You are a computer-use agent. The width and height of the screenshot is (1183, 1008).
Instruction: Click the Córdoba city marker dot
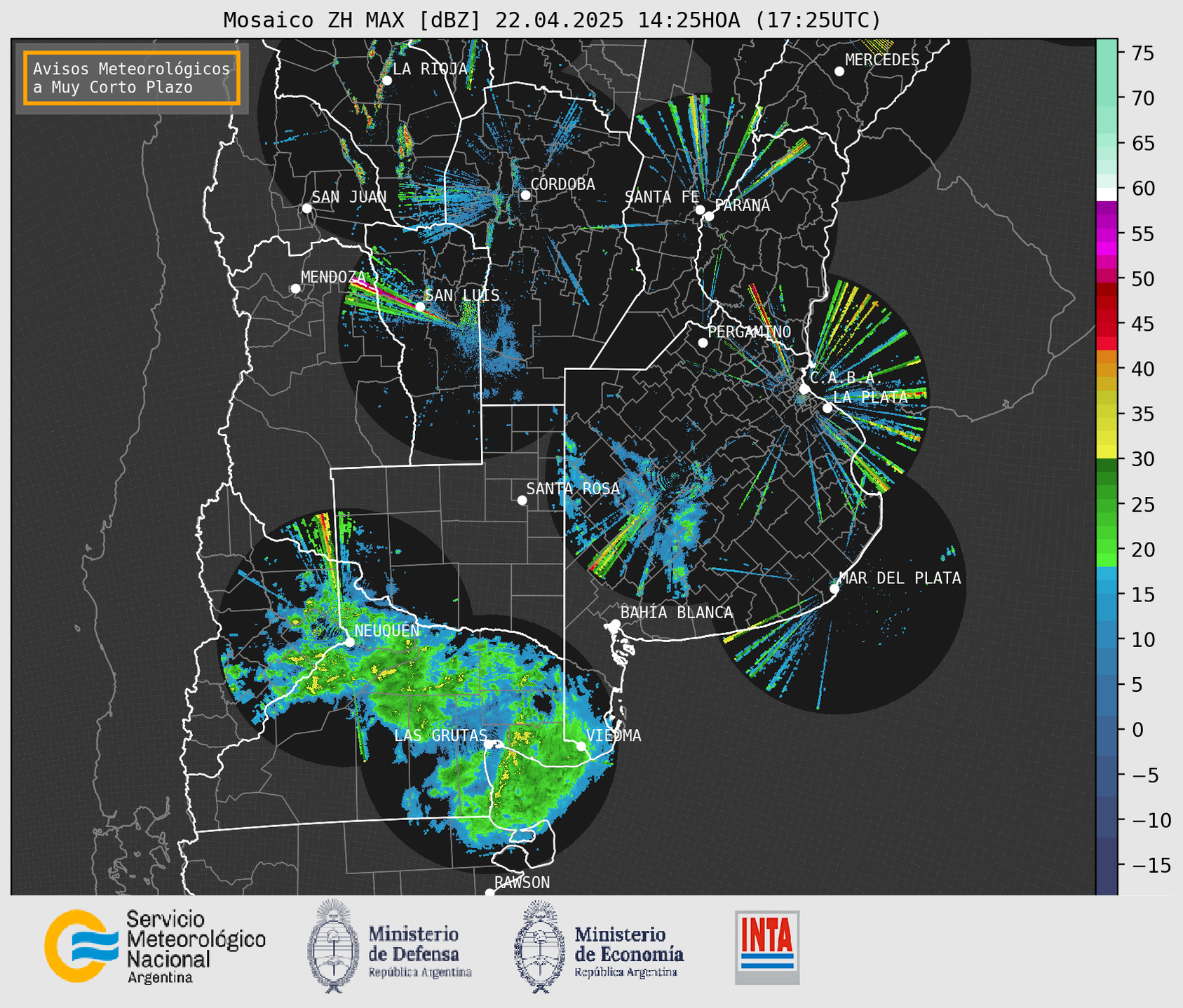525,195
